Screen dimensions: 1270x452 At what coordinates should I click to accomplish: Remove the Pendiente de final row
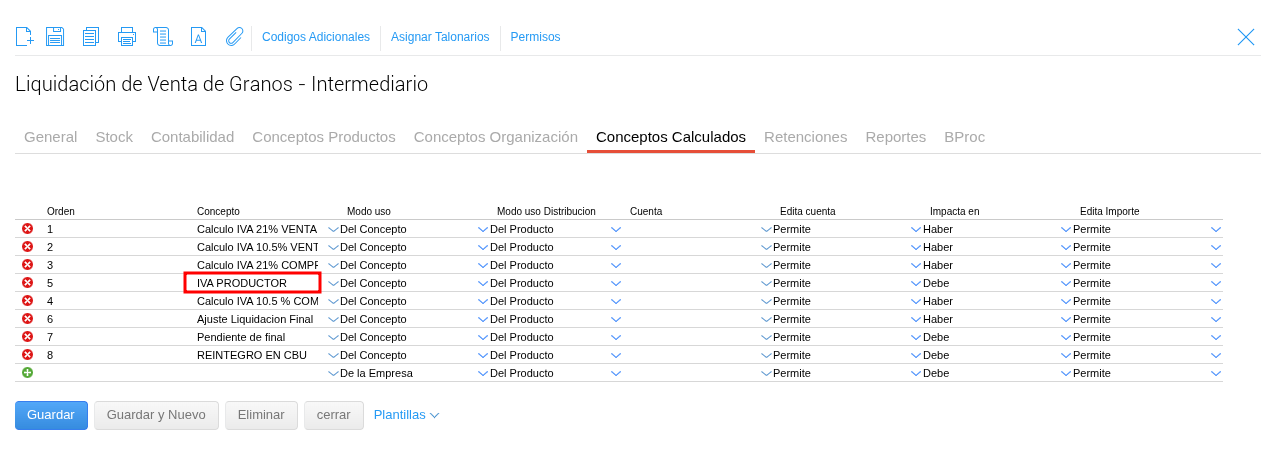(27, 337)
